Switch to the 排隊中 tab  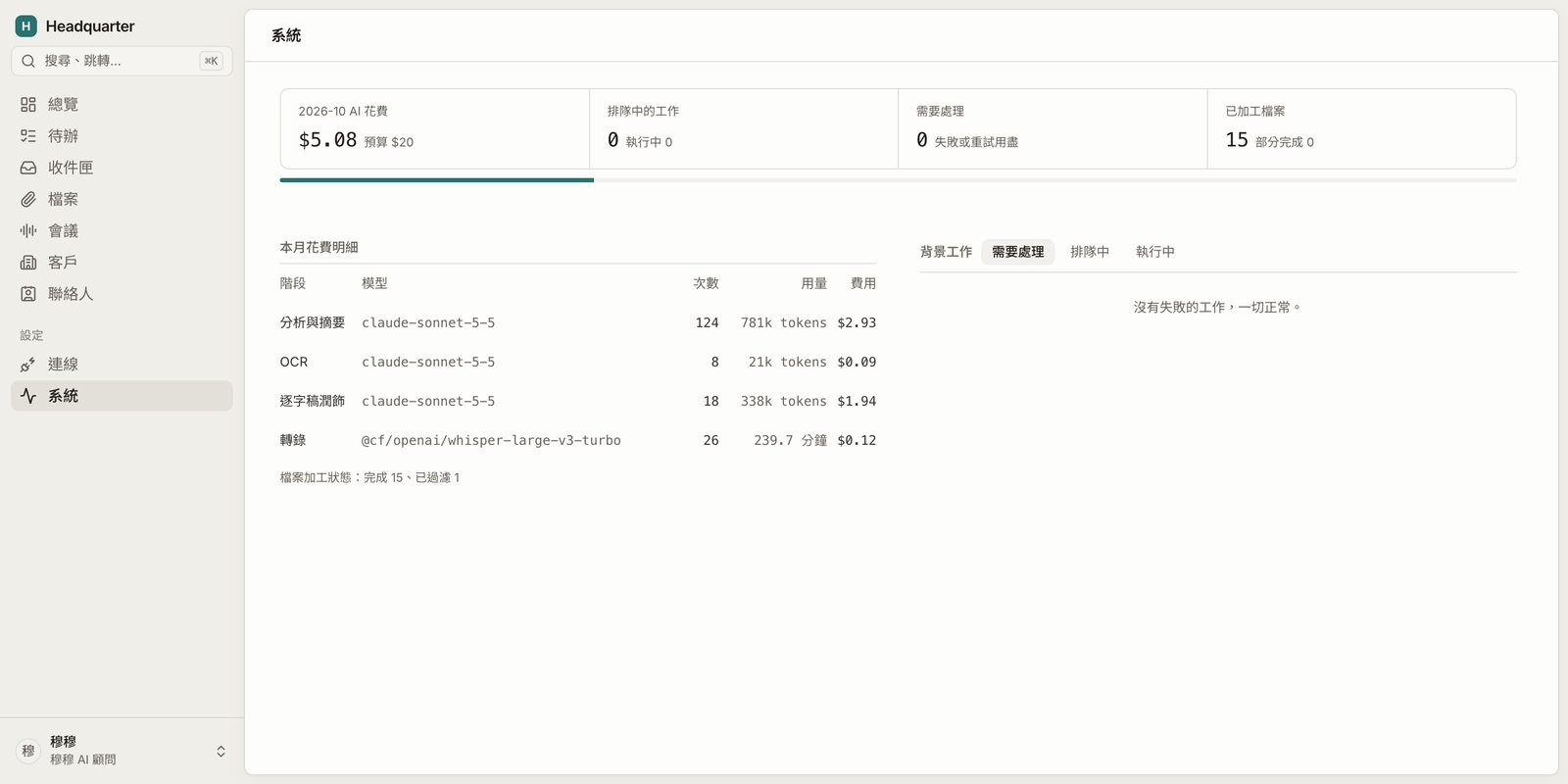1090,252
